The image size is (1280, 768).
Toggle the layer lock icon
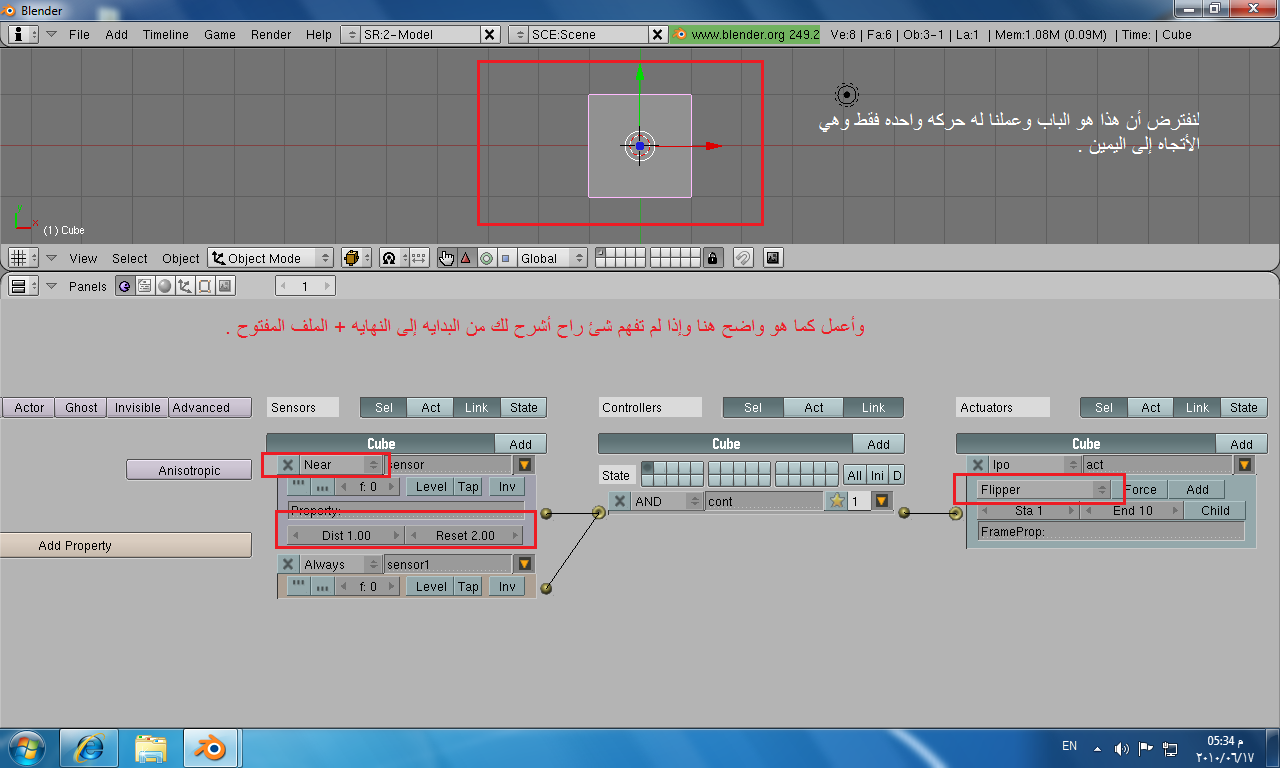pos(712,258)
